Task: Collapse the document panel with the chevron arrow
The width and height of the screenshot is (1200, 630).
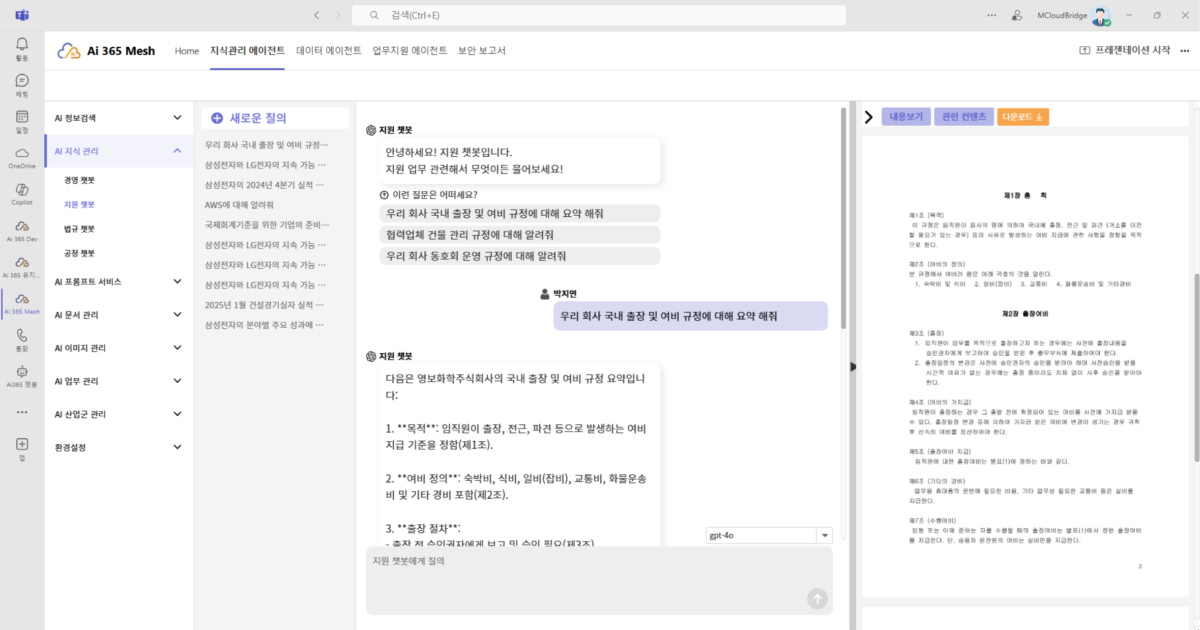Action: tap(869, 117)
